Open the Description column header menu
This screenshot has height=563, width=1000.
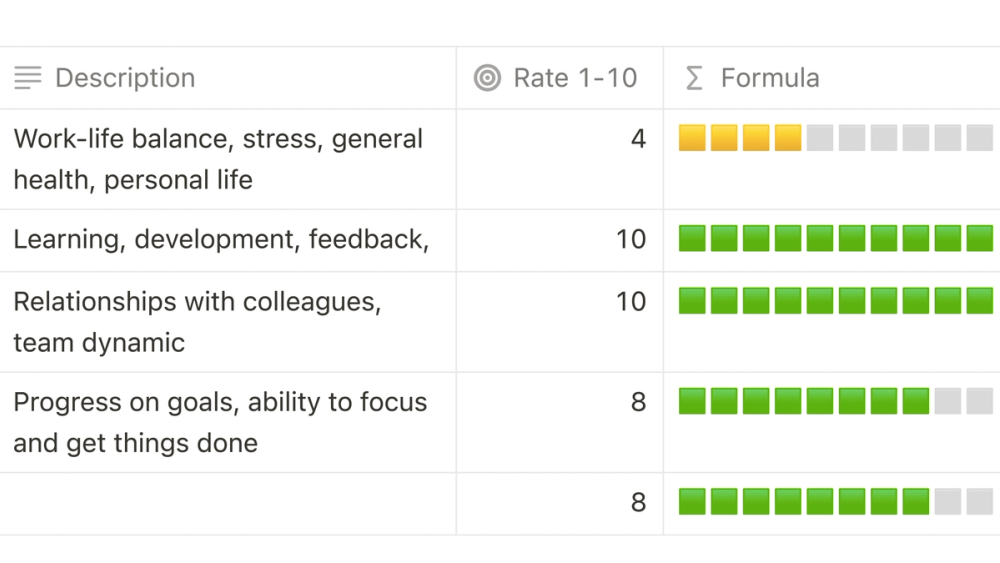[228, 78]
